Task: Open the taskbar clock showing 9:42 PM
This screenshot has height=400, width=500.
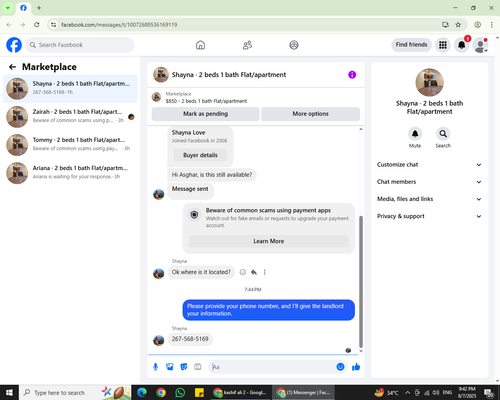Action: coord(467,393)
